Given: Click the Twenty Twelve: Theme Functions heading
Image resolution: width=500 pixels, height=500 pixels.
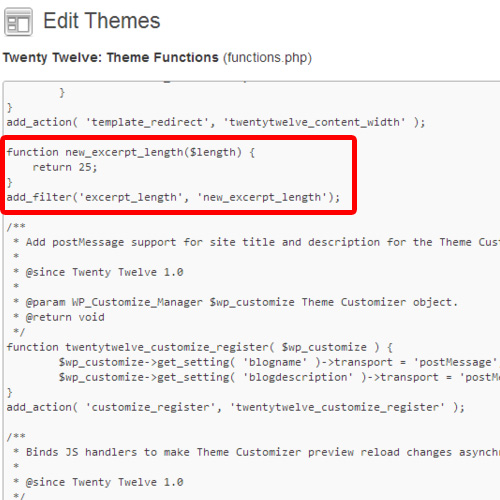Looking at the screenshot, I should pos(111,58).
